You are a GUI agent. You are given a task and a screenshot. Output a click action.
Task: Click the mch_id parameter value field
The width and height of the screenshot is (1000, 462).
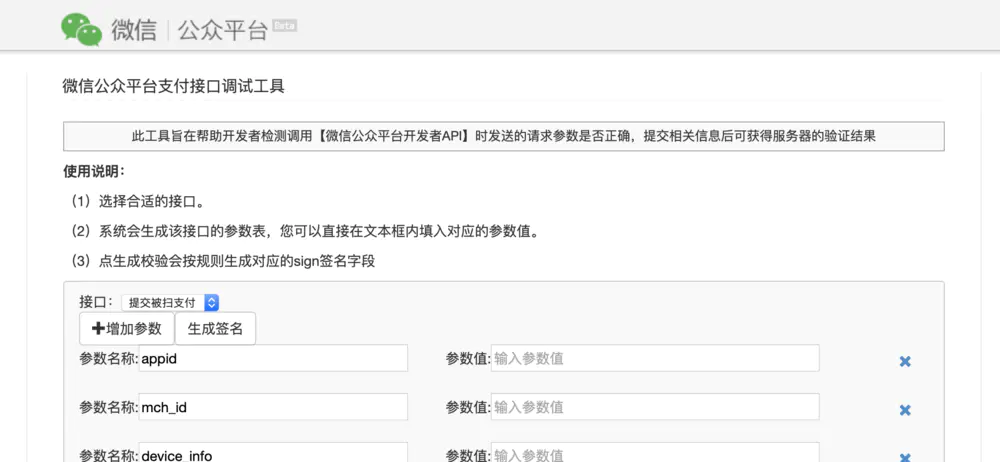pyautogui.click(x=655, y=406)
